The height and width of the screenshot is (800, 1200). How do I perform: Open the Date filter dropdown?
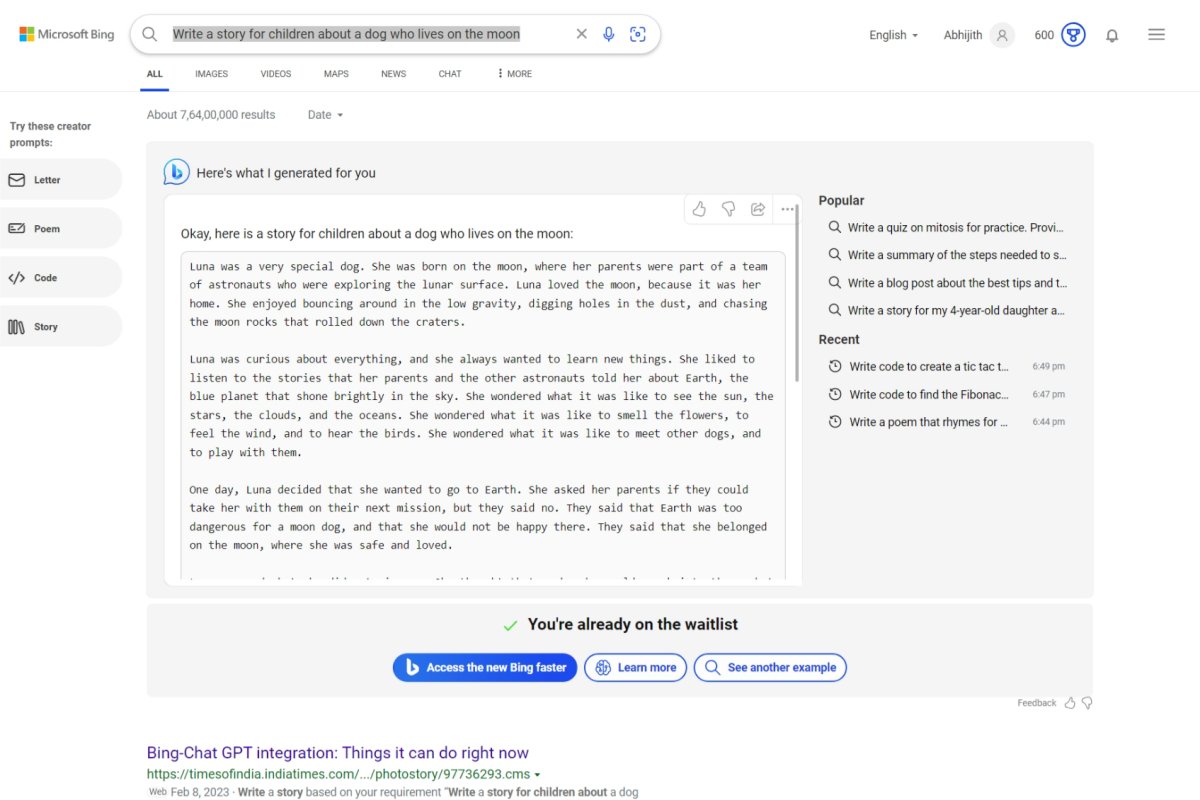(325, 115)
